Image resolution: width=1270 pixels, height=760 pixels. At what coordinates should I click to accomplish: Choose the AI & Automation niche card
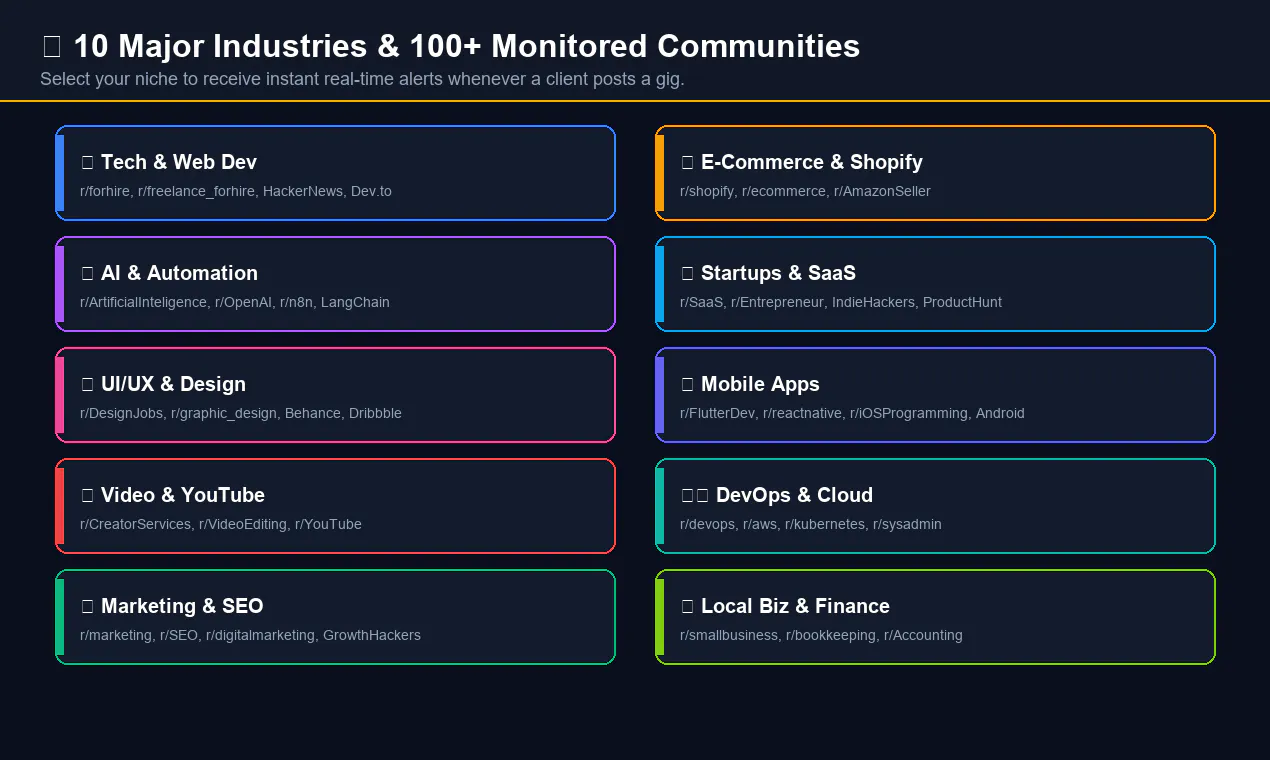(335, 284)
